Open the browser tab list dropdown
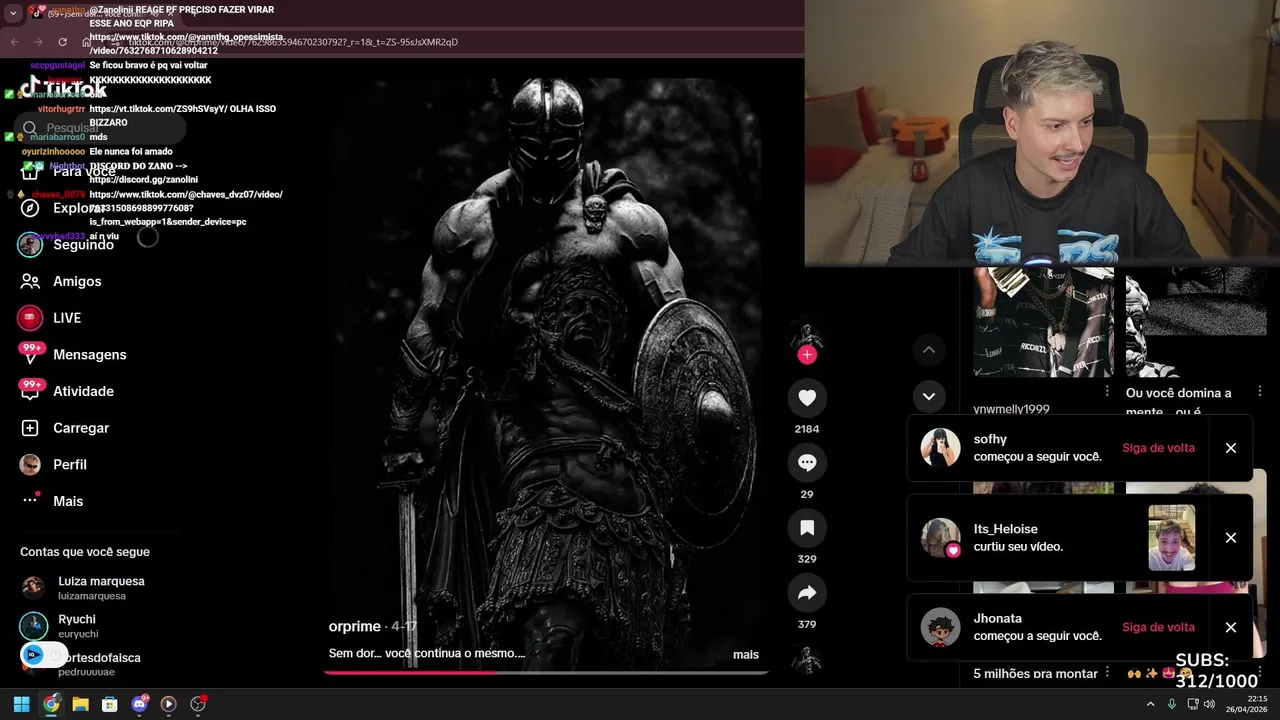Image resolution: width=1280 pixels, height=720 pixels. coord(13,14)
